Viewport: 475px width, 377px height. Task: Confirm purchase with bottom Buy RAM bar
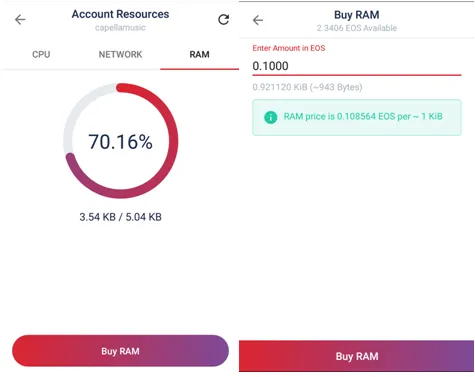[356, 356]
